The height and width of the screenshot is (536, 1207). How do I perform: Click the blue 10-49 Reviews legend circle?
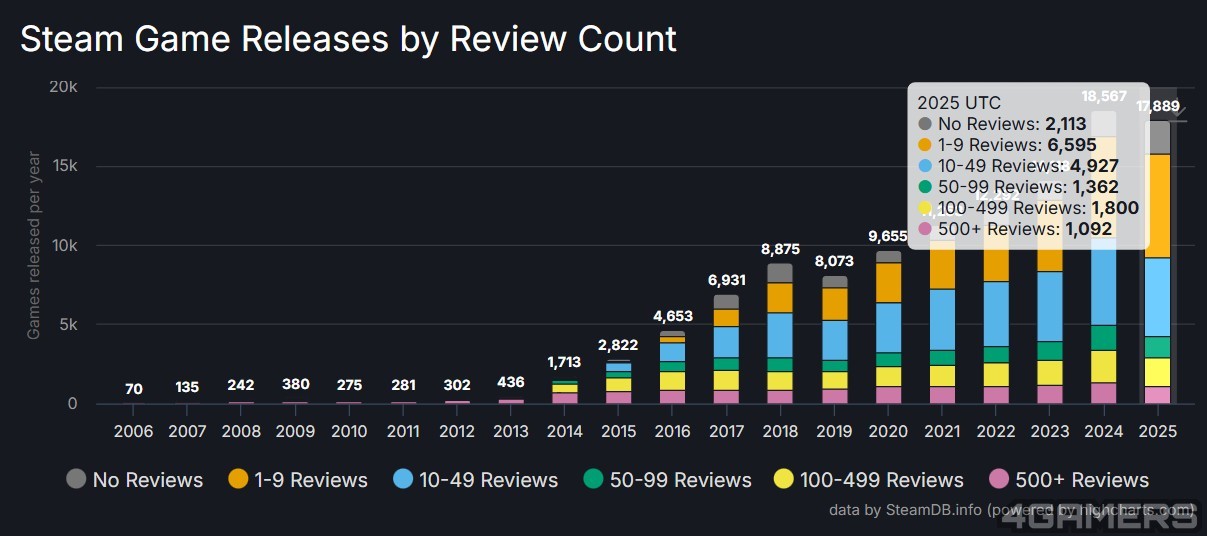[404, 479]
